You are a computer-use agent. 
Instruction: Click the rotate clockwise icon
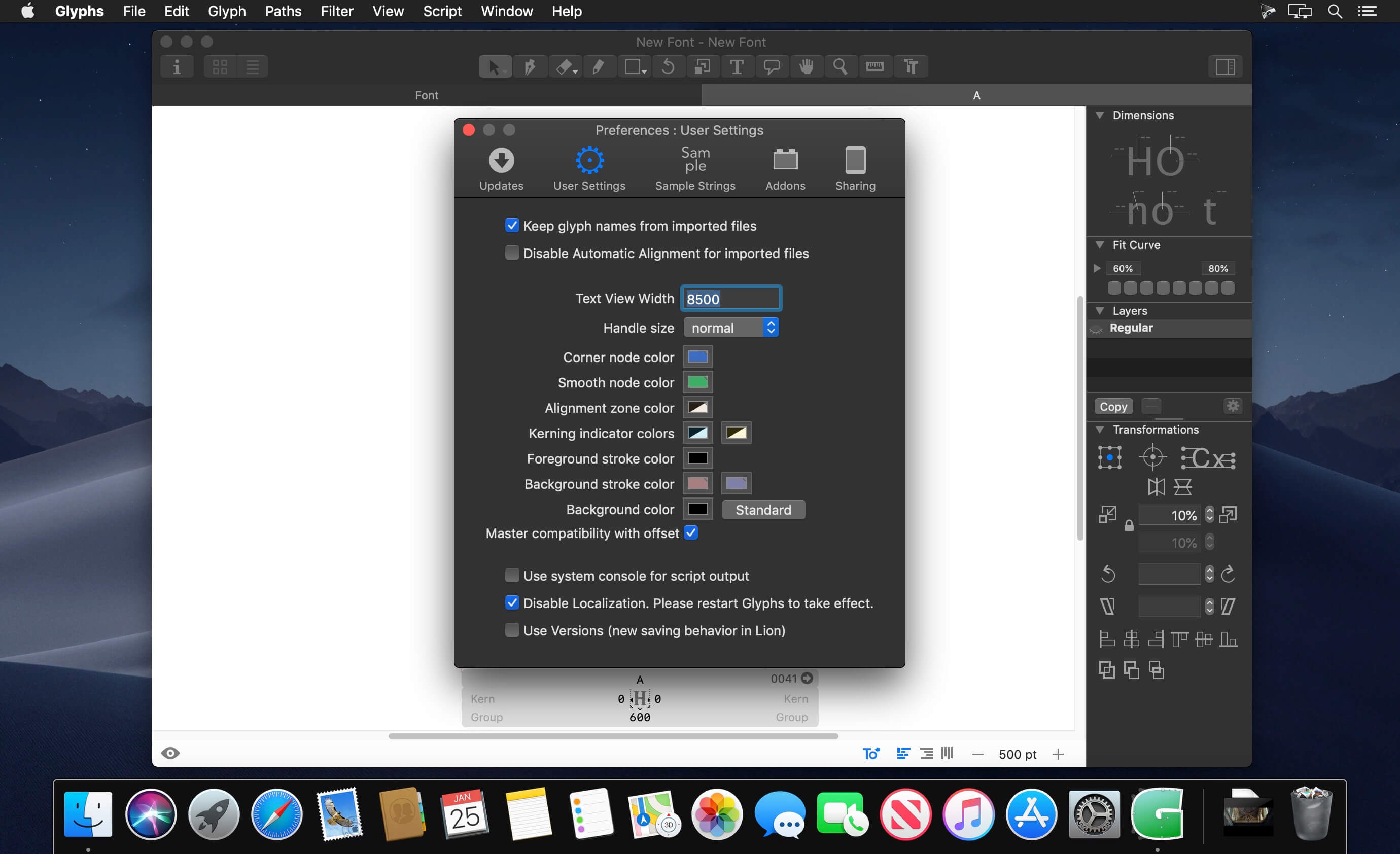[1228, 574]
